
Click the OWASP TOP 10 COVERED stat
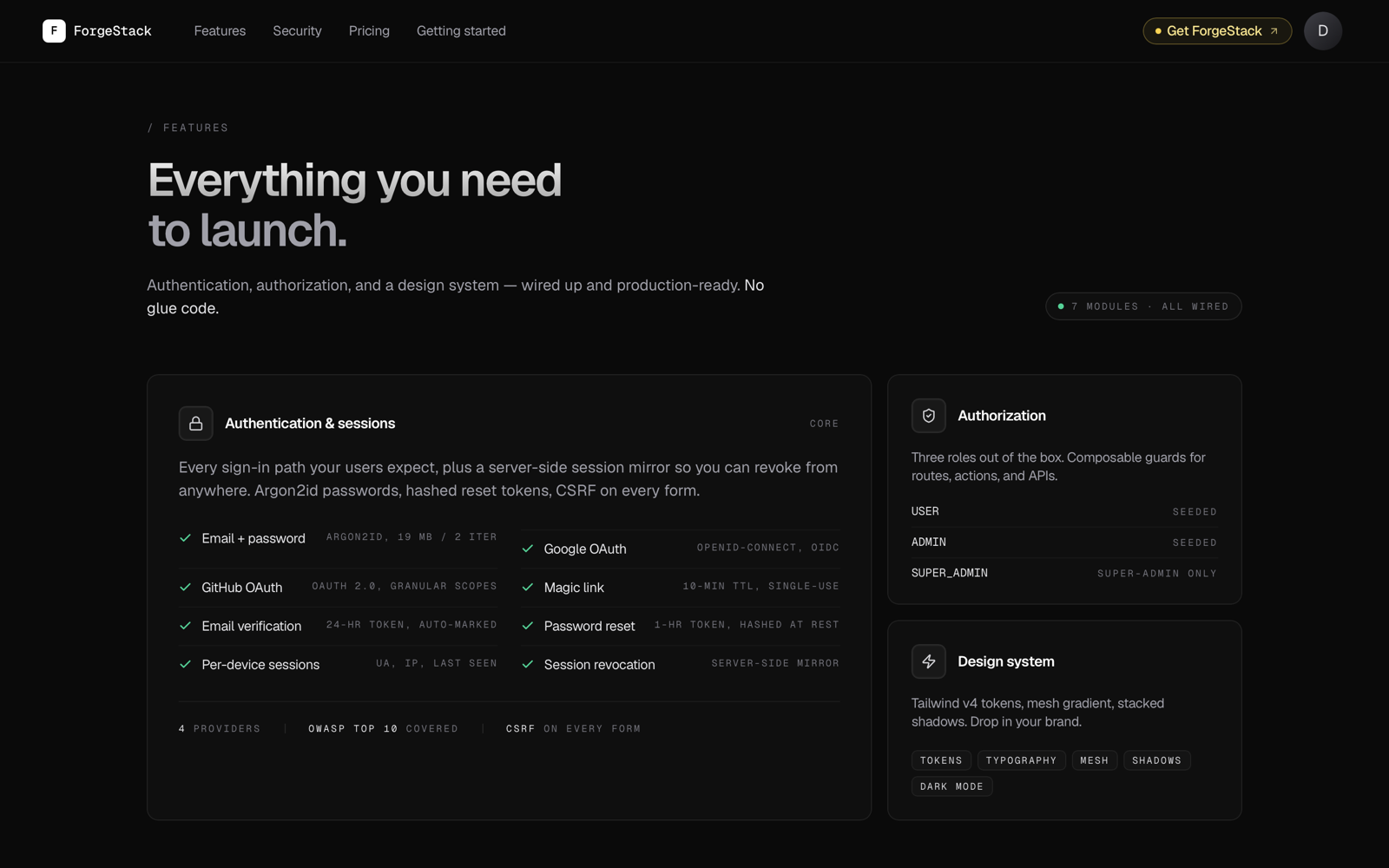click(x=383, y=729)
